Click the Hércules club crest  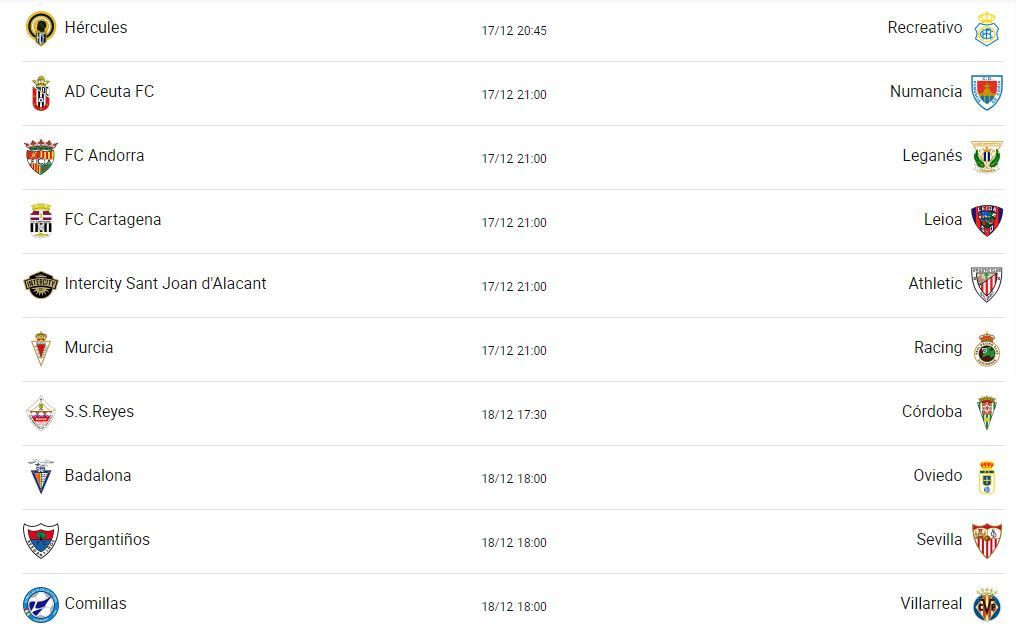pyautogui.click(x=40, y=29)
